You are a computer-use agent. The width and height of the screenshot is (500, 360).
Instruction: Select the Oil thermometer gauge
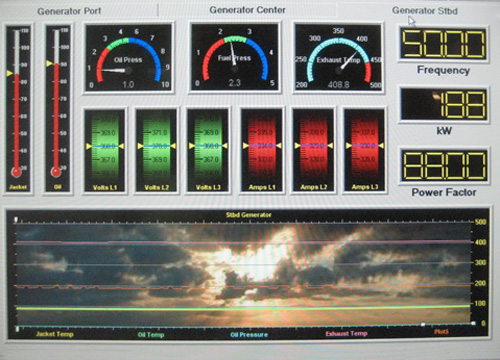(x=58, y=109)
